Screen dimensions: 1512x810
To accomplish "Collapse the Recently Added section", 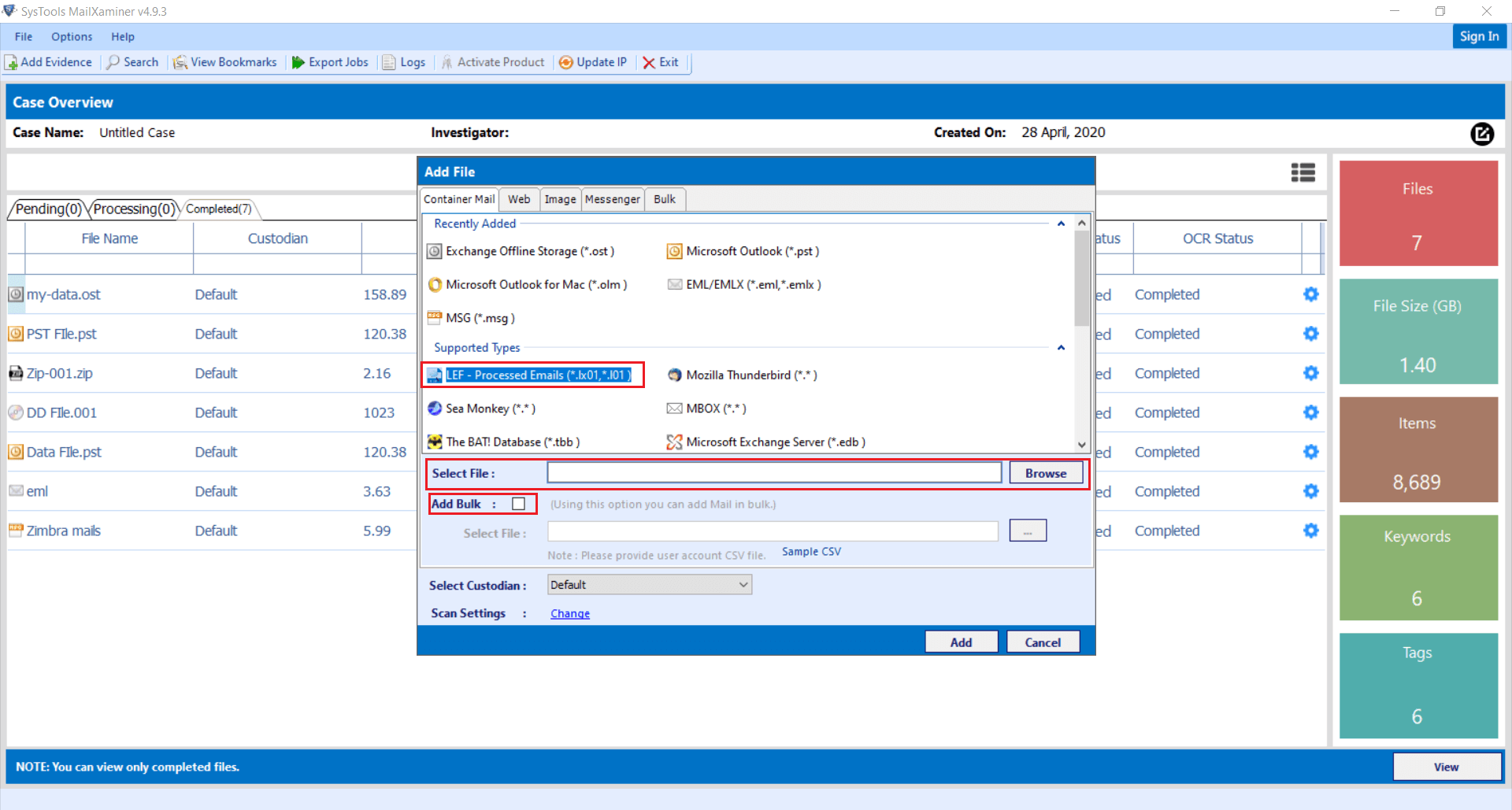I will (1061, 224).
